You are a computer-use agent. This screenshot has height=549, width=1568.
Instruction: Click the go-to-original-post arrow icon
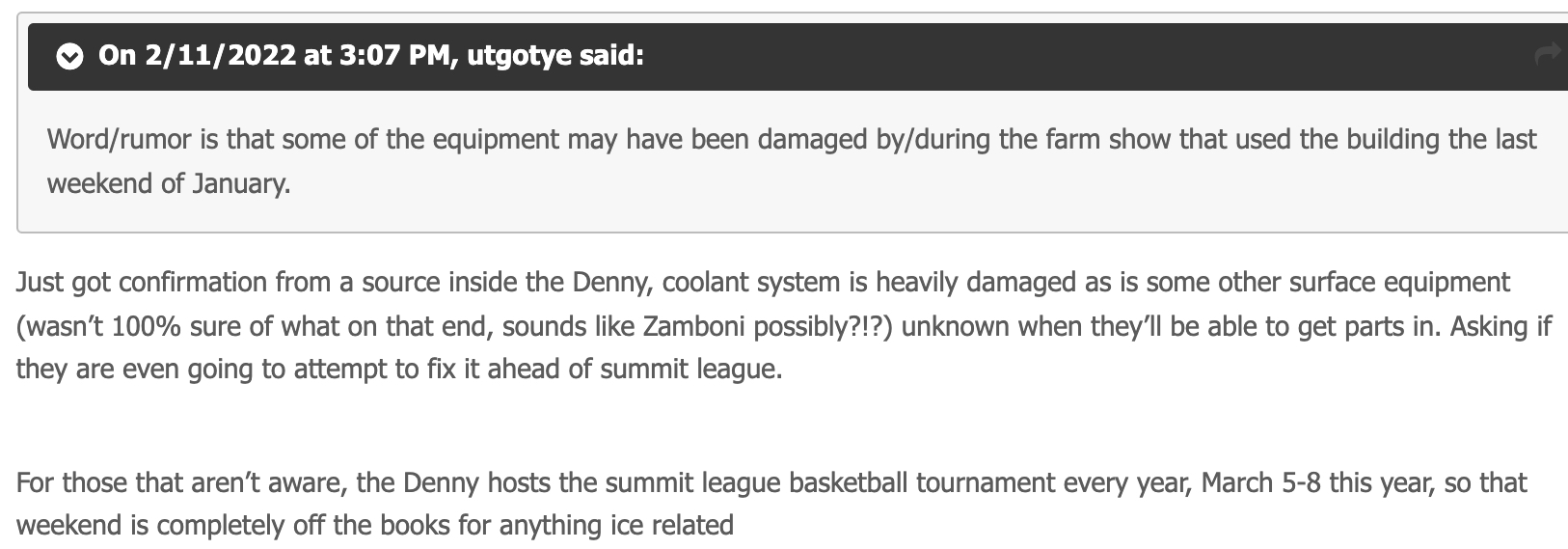click(x=1548, y=55)
